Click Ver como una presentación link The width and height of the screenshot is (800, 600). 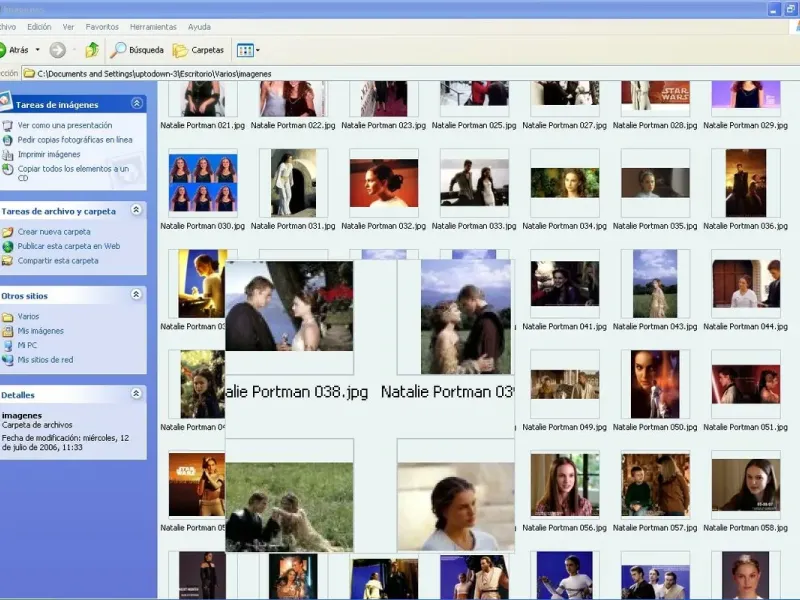pyautogui.click(x=64, y=126)
